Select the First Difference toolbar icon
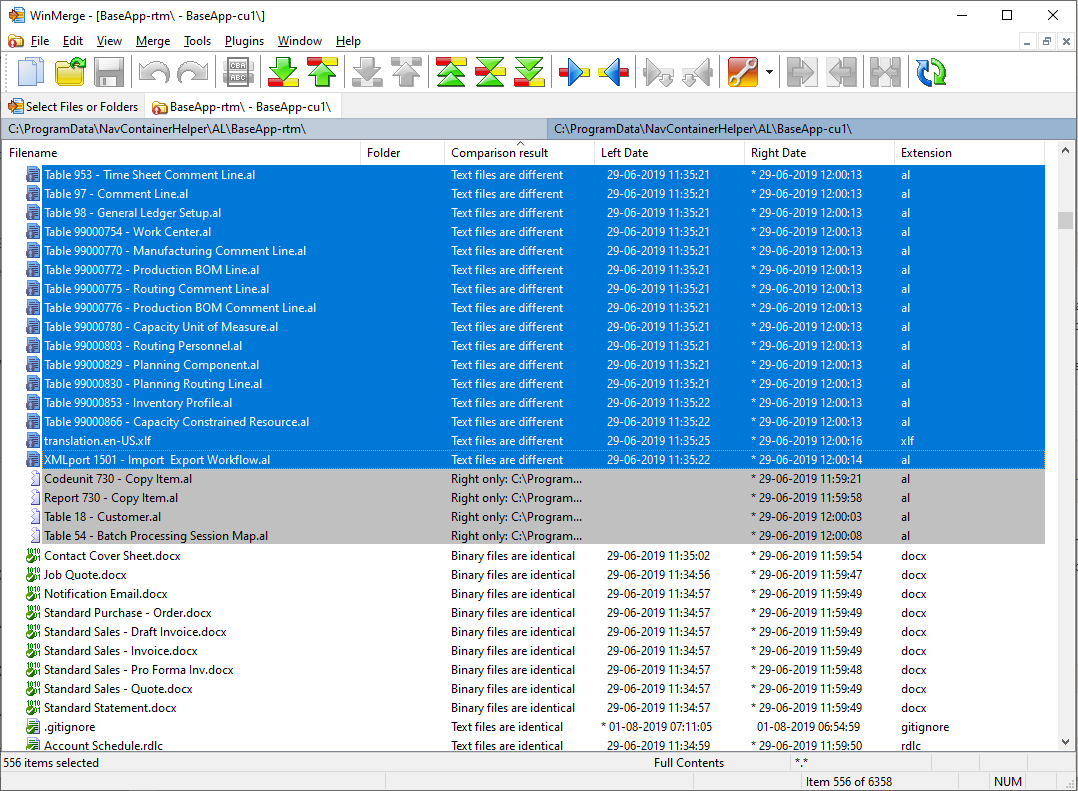This screenshot has width=1078, height=791. (x=449, y=71)
